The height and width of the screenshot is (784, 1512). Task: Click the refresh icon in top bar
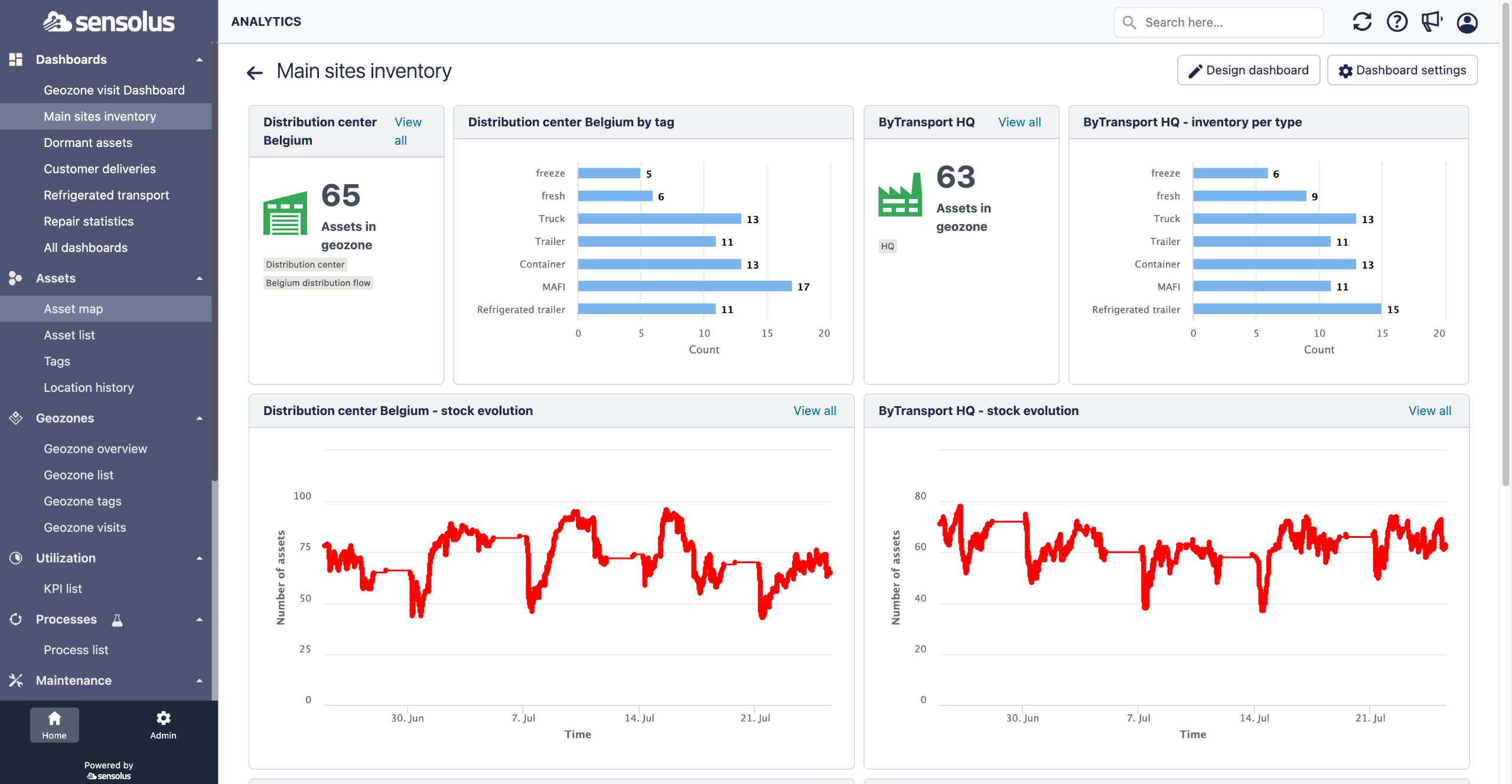(1362, 22)
